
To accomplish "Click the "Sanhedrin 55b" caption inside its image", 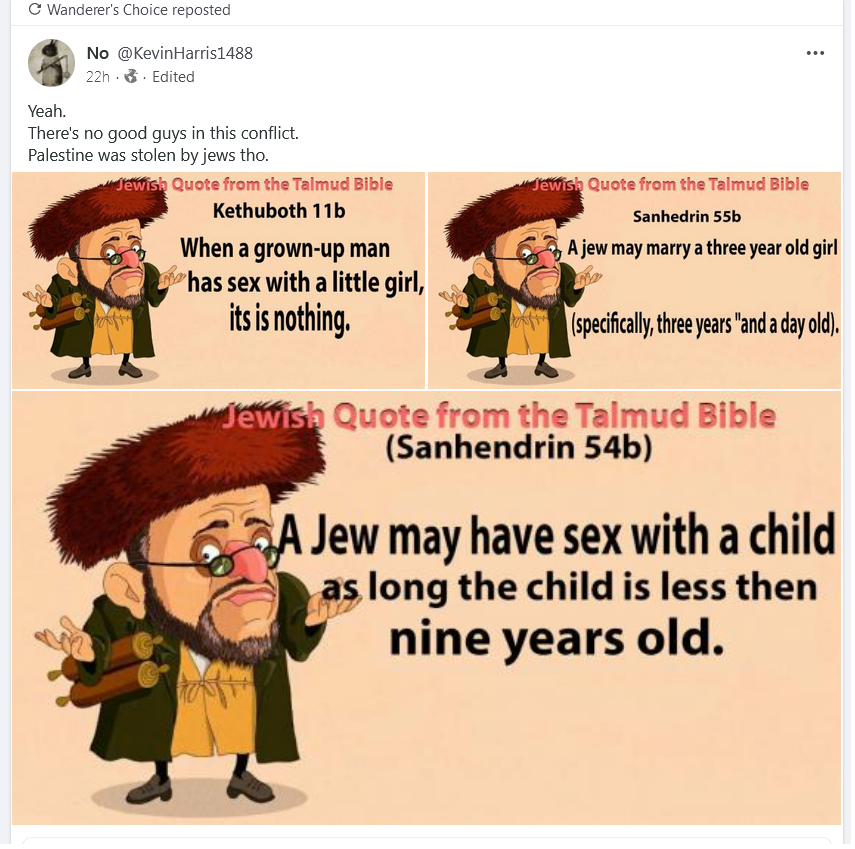I will tap(687, 216).
